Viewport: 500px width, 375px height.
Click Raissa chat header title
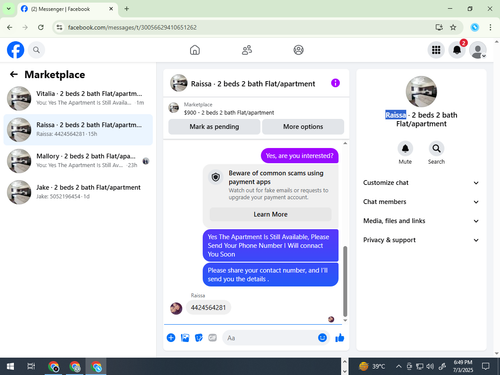pos(253,84)
